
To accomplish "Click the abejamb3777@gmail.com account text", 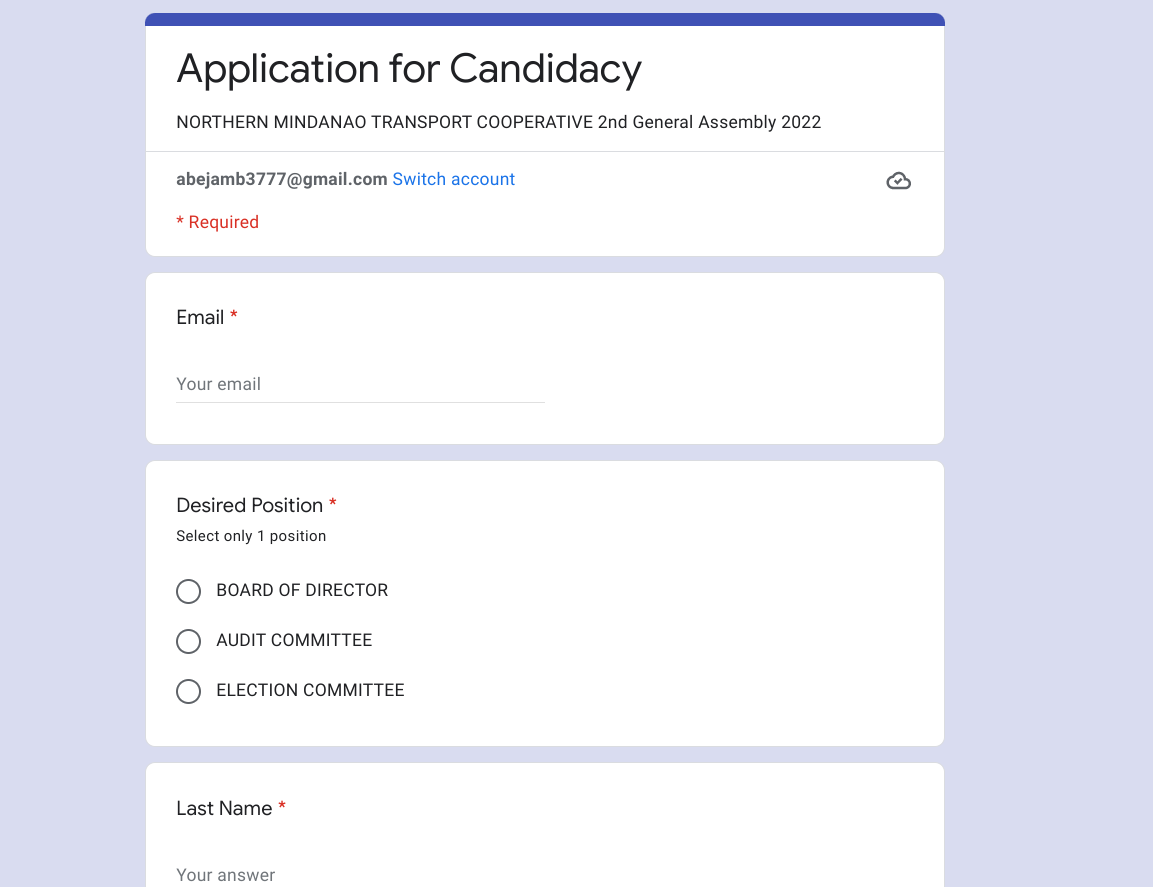I will coord(281,179).
